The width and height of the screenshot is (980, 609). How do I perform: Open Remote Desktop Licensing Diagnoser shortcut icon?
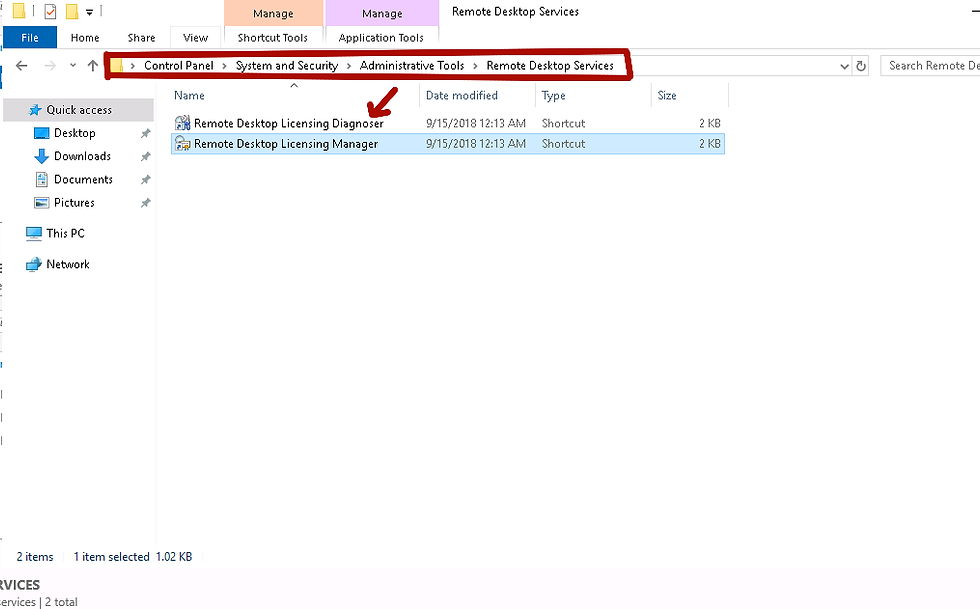[182, 123]
